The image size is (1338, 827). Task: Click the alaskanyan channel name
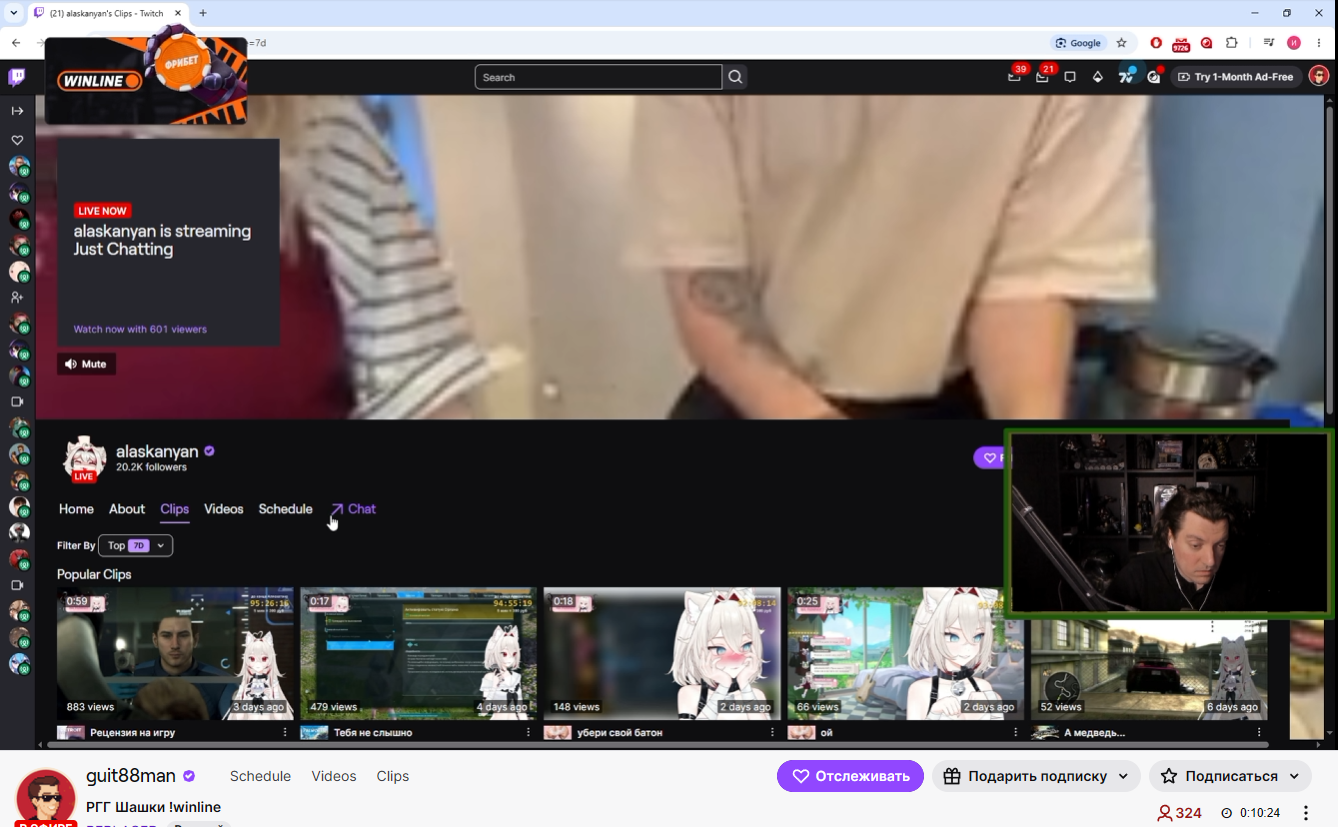coord(157,452)
